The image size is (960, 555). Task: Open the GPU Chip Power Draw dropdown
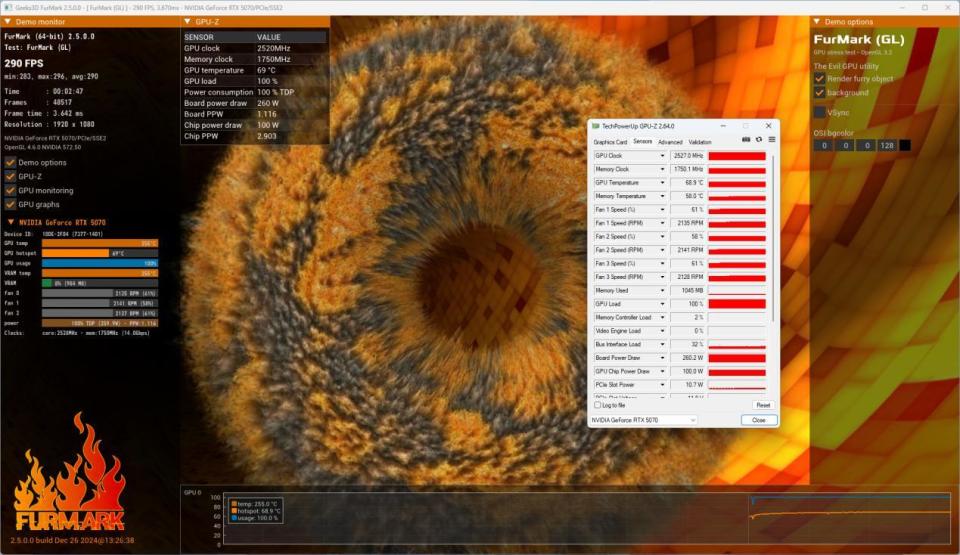(662, 371)
